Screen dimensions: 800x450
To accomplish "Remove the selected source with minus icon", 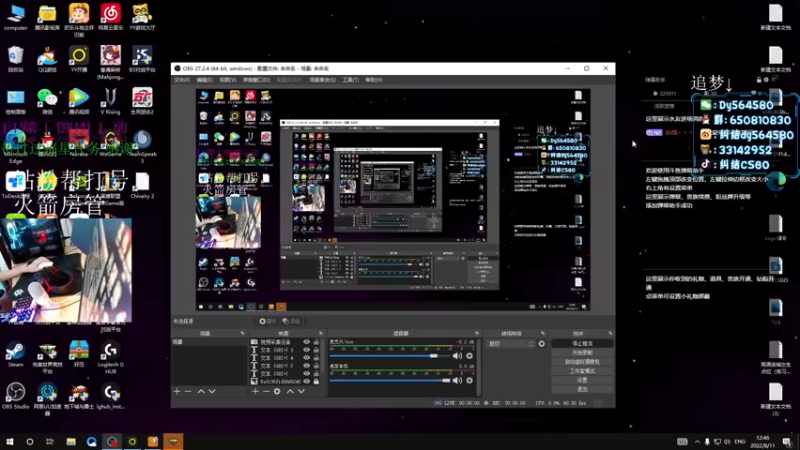I will point(266,391).
